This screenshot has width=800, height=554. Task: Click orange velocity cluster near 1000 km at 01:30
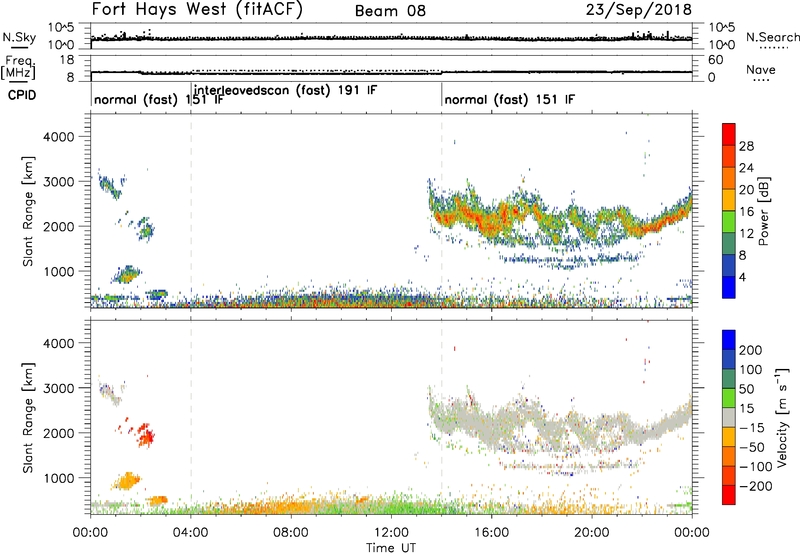(x=127, y=481)
